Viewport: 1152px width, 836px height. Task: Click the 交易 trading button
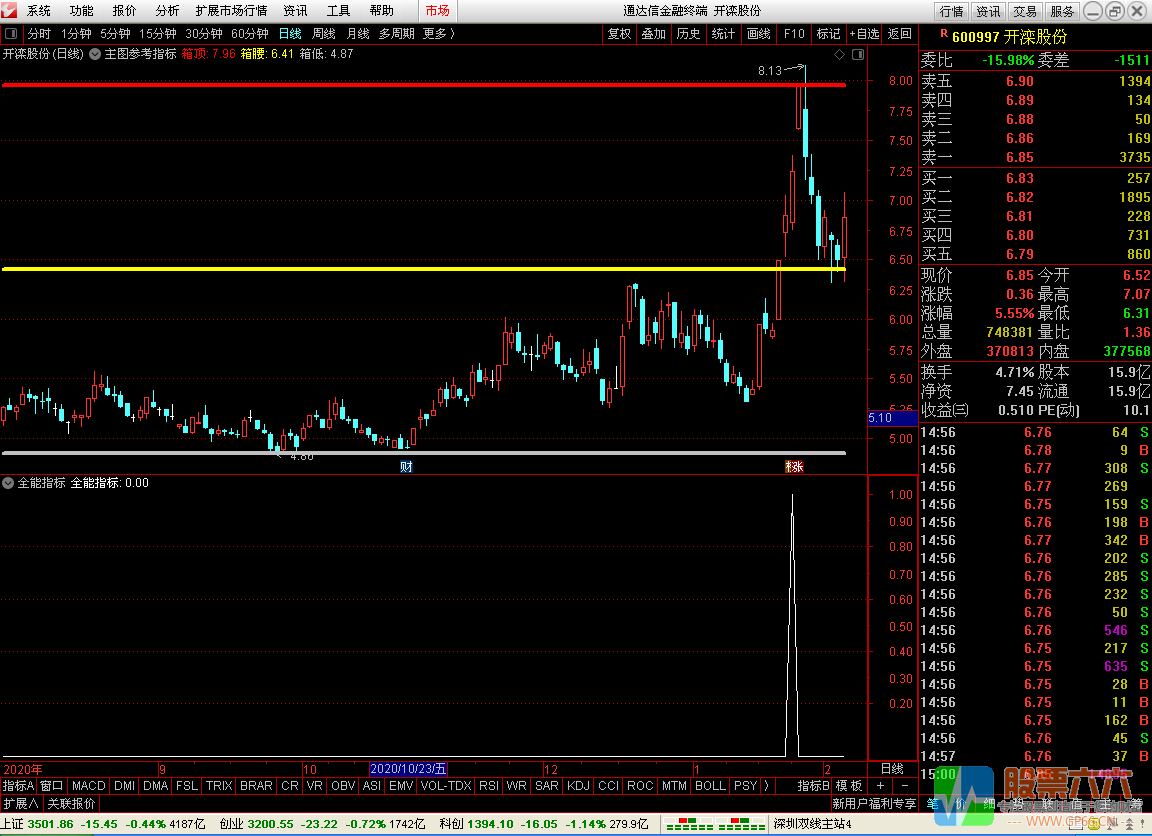(1025, 11)
